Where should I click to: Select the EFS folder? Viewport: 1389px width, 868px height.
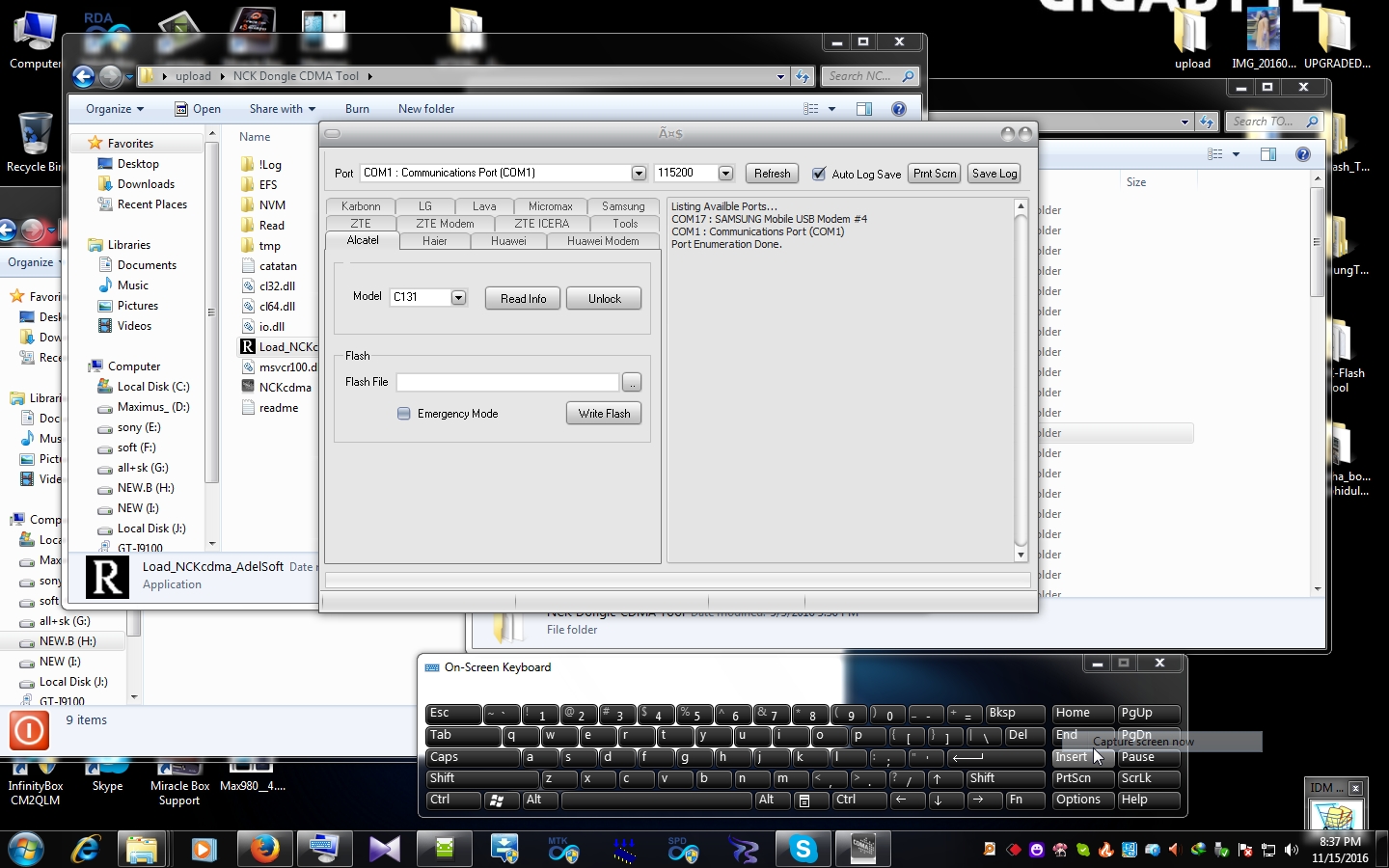259,185
